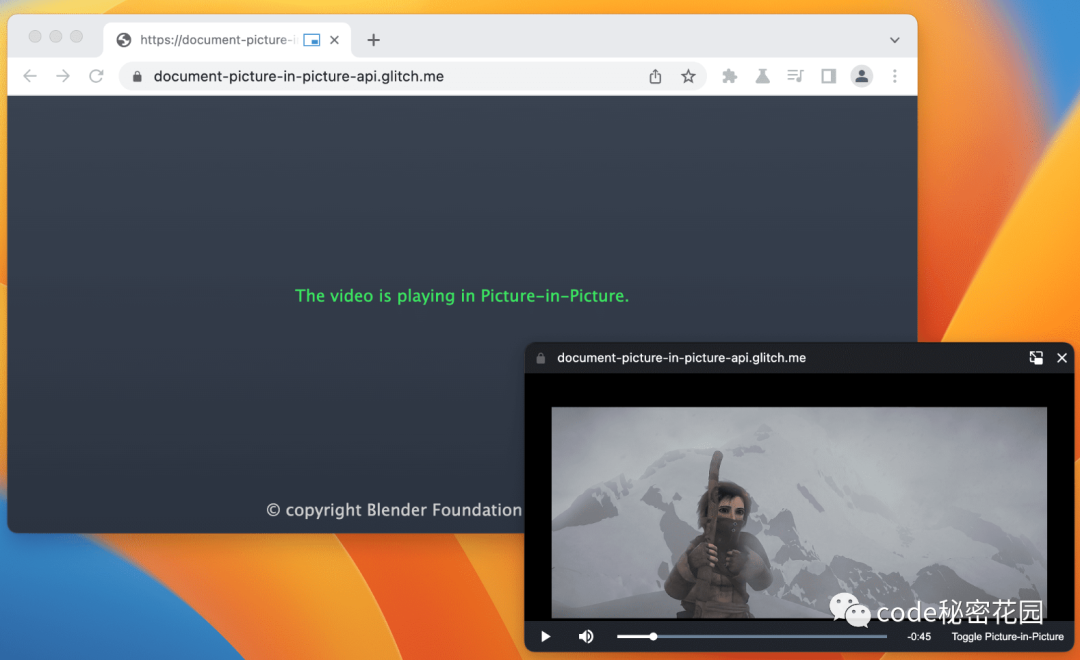
Task: Click the video progress slider thumb
Action: 653,637
